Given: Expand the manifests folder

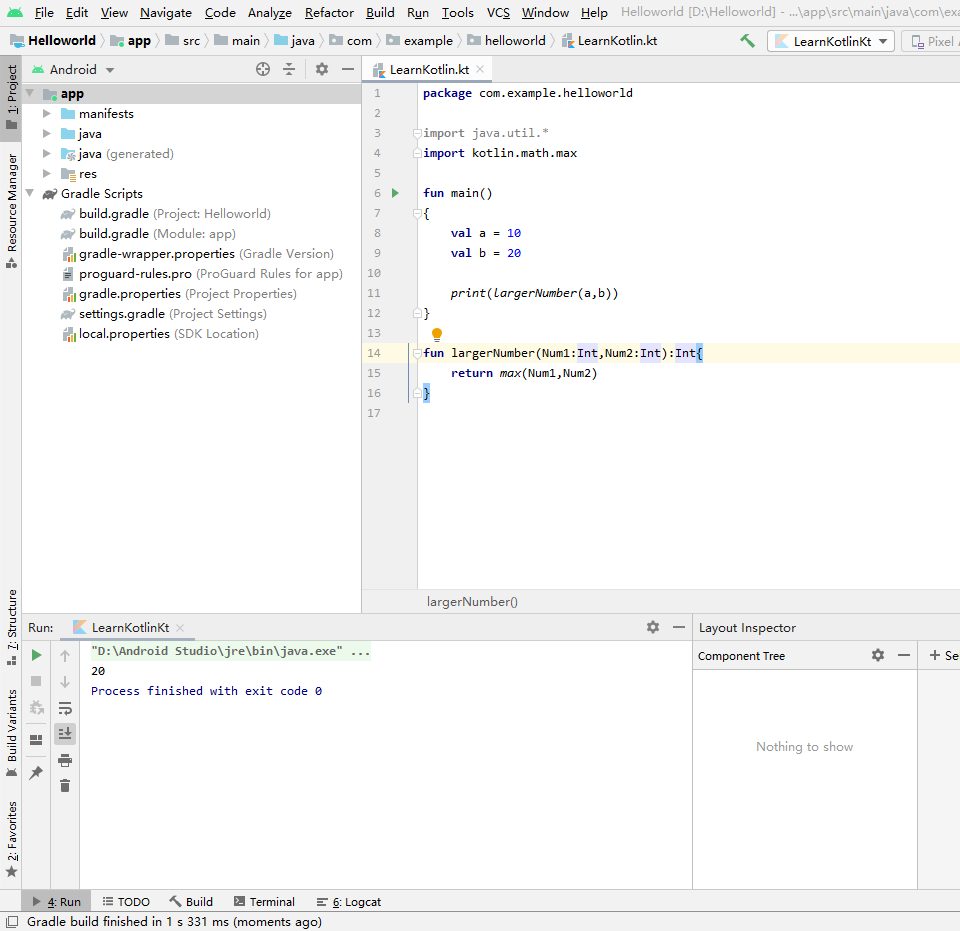Looking at the screenshot, I should pyautogui.click(x=46, y=113).
